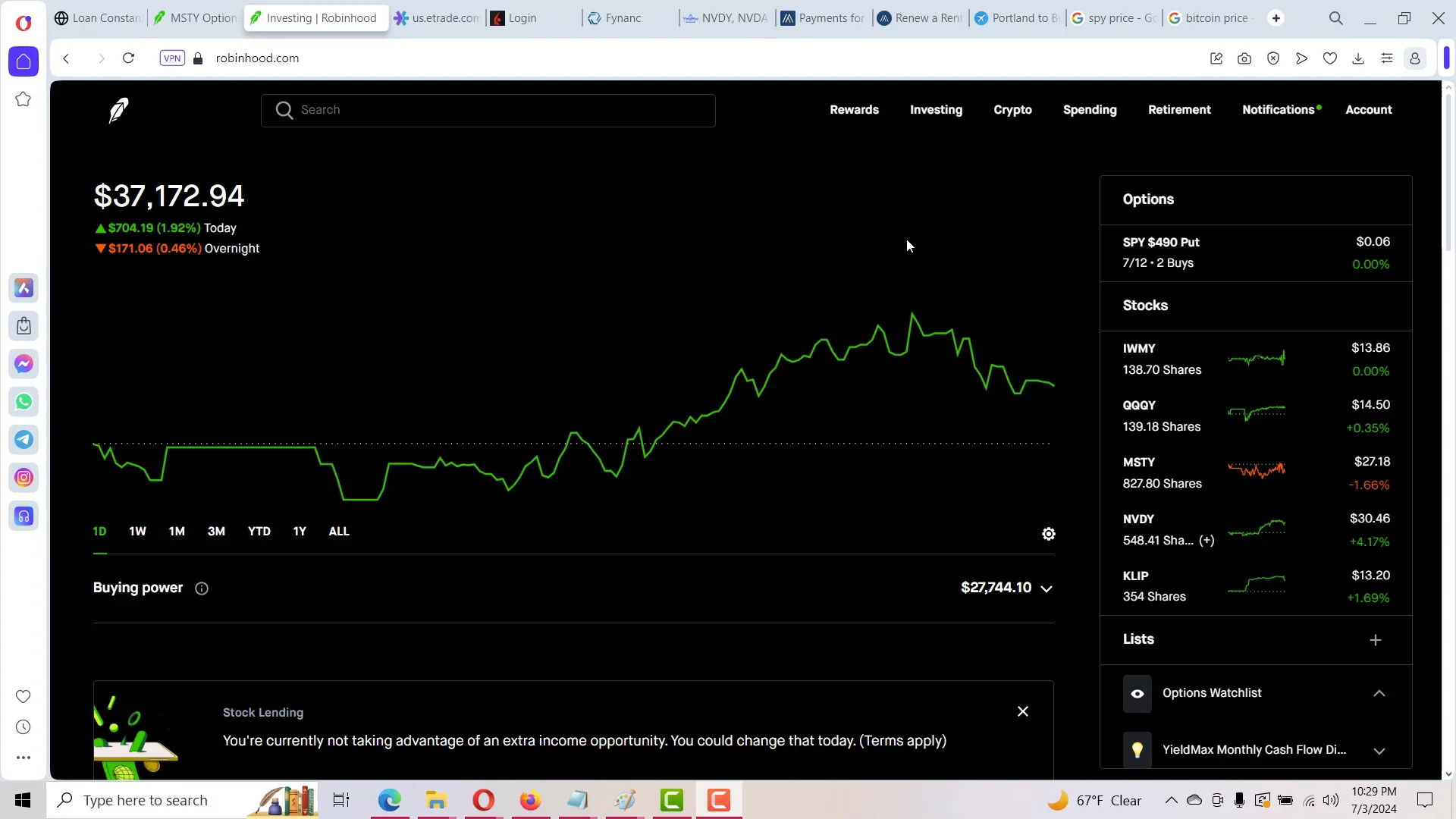Switch the chart to YTD view

point(259,531)
